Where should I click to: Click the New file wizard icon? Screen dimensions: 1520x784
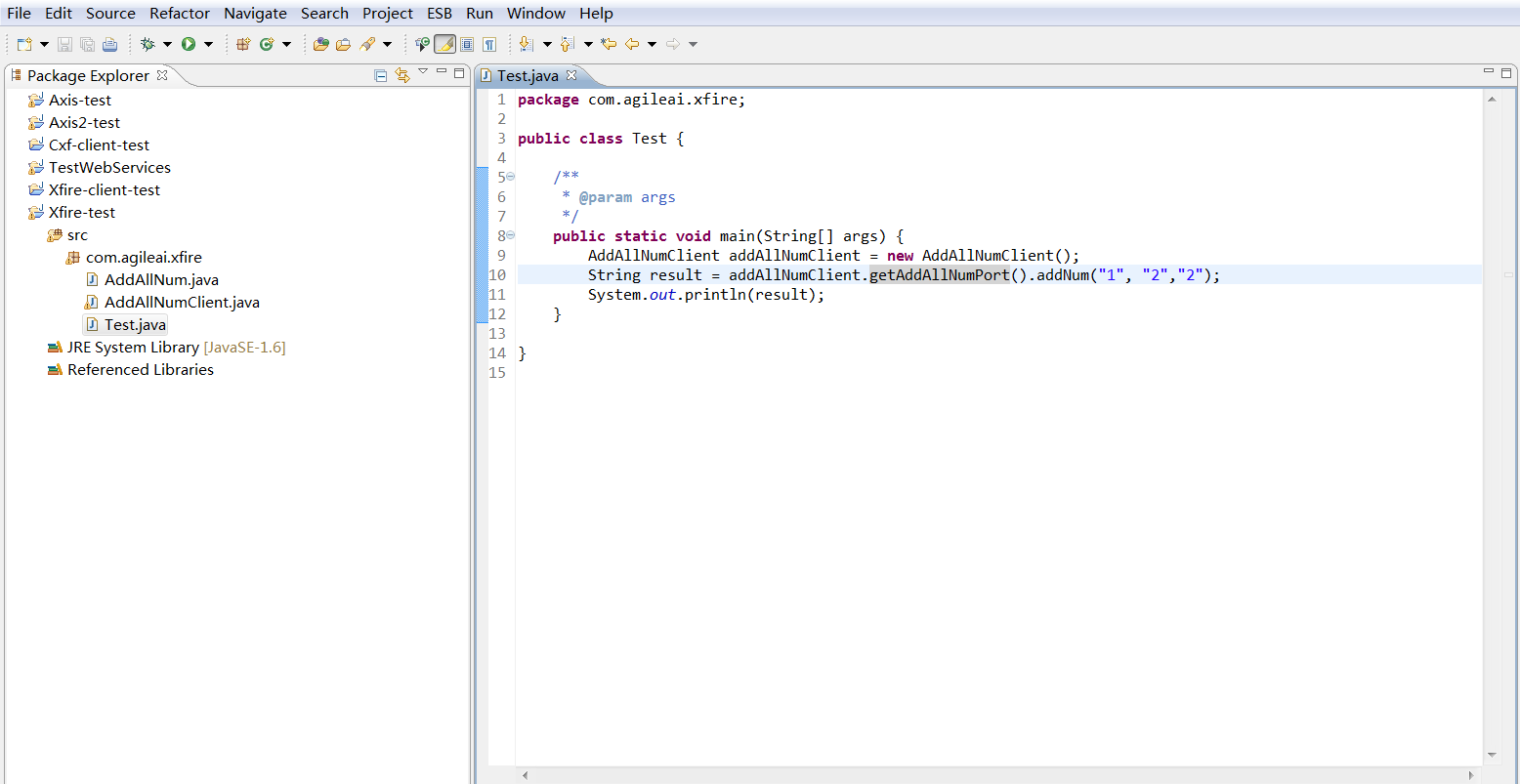click(24, 44)
